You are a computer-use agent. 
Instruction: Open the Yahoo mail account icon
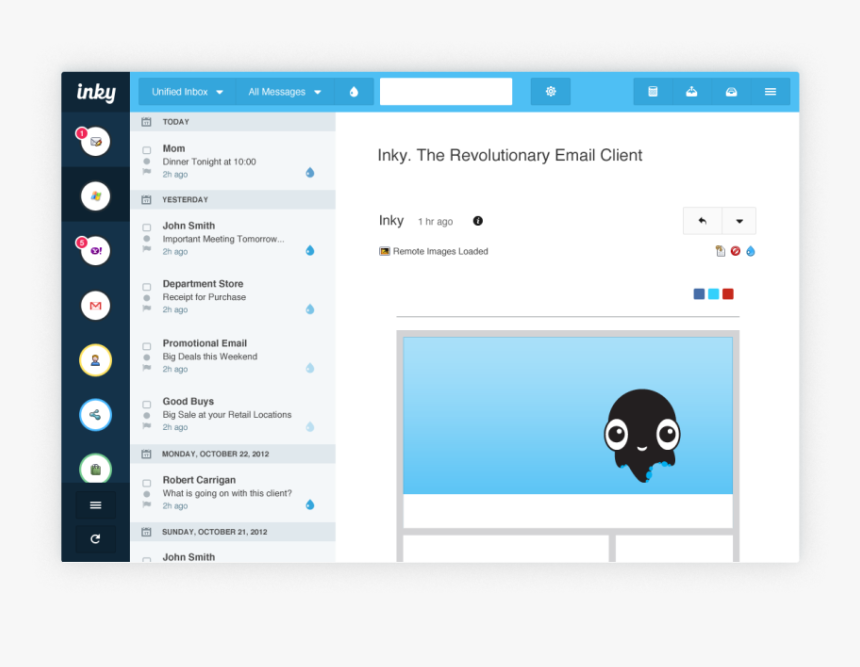[x=95, y=251]
